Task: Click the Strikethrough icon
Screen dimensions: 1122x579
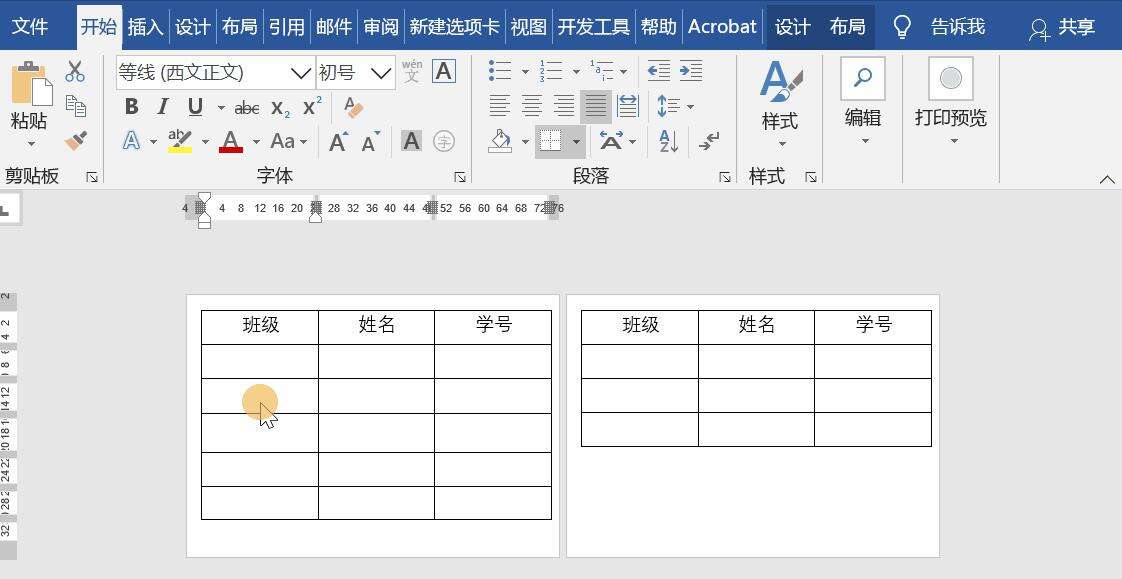Action: (246, 106)
